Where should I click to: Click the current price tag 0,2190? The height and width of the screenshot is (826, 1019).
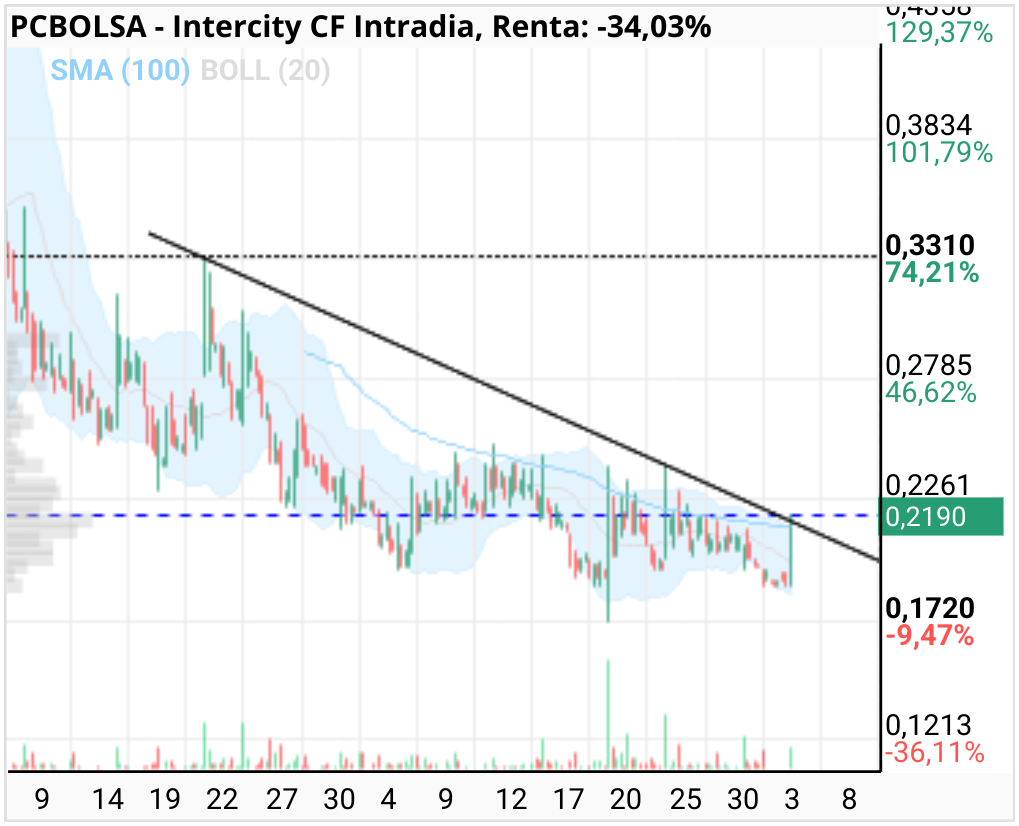coord(940,517)
